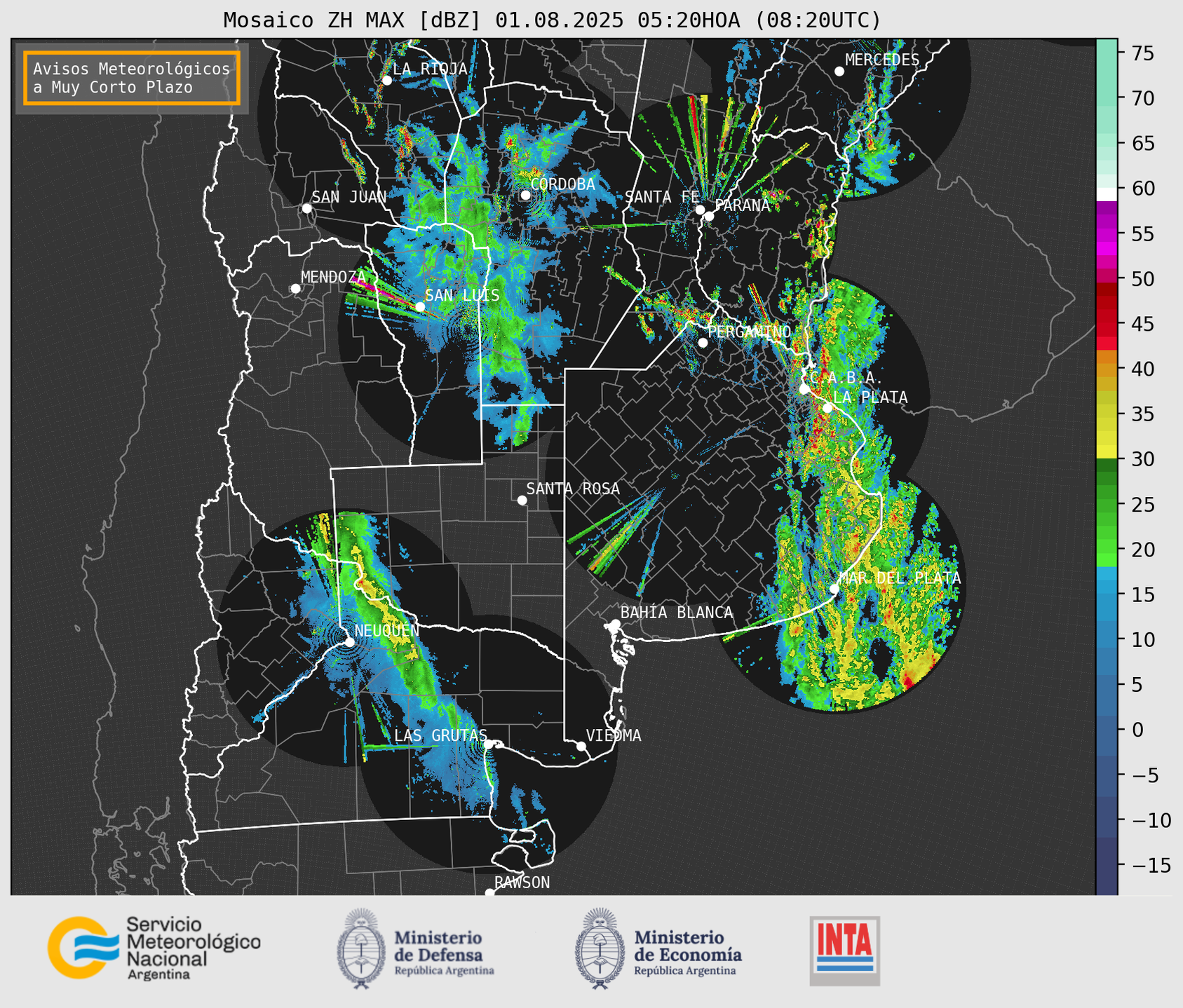
Task: Click the SANTA FE city marker dot
Action: point(700,210)
